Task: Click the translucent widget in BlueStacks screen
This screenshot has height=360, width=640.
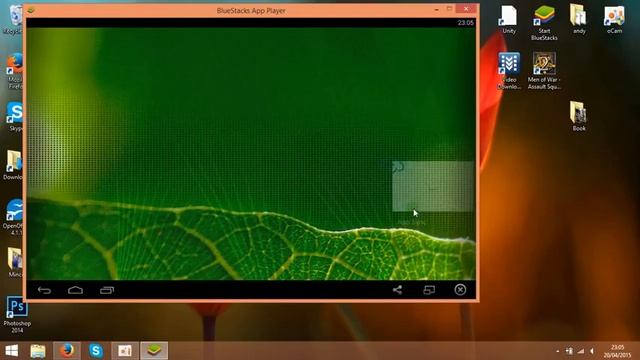Action: 433,186
